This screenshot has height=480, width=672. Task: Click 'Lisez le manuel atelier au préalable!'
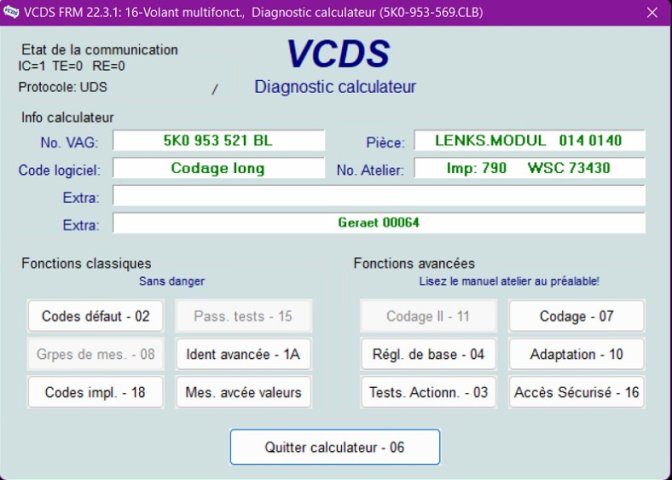coord(509,282)
